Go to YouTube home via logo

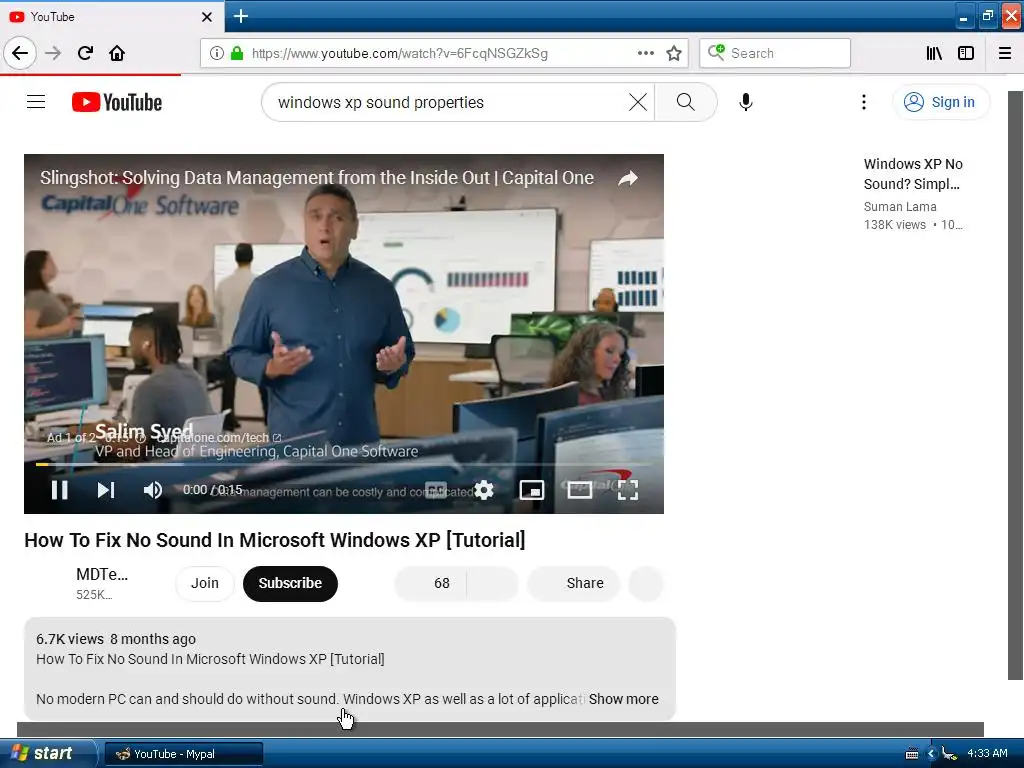point(117,103)
